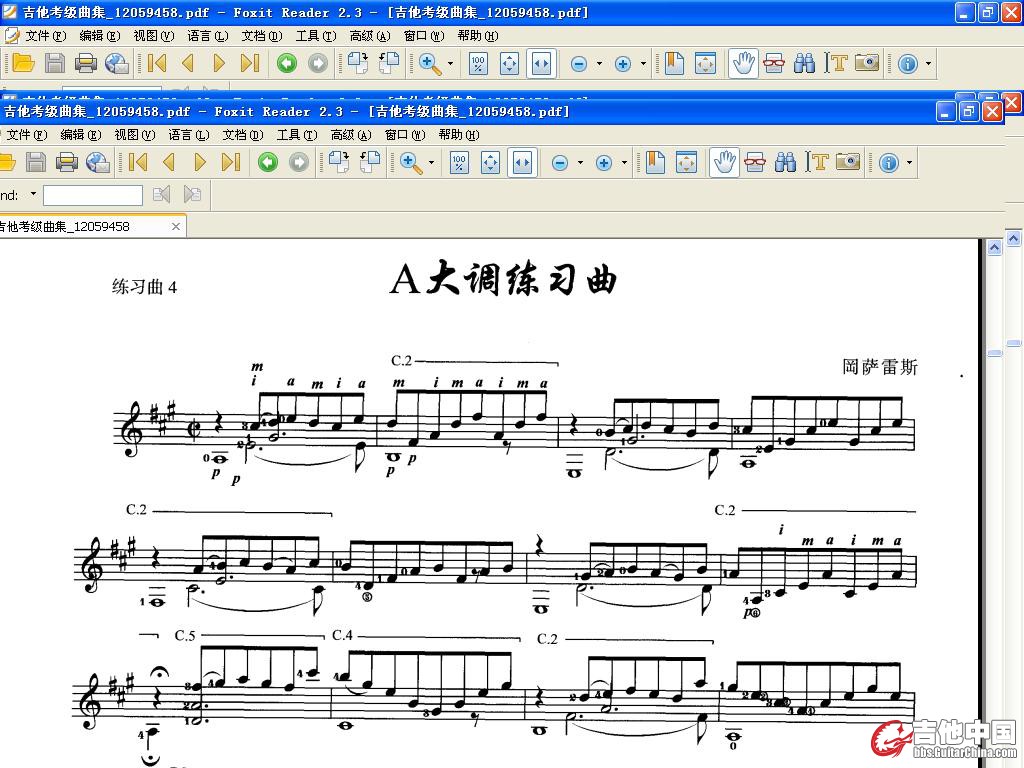The width and height of the screenshot is (1024, 768).
Task: Click Fit Width icon in front window
Action: coord(522,162)
